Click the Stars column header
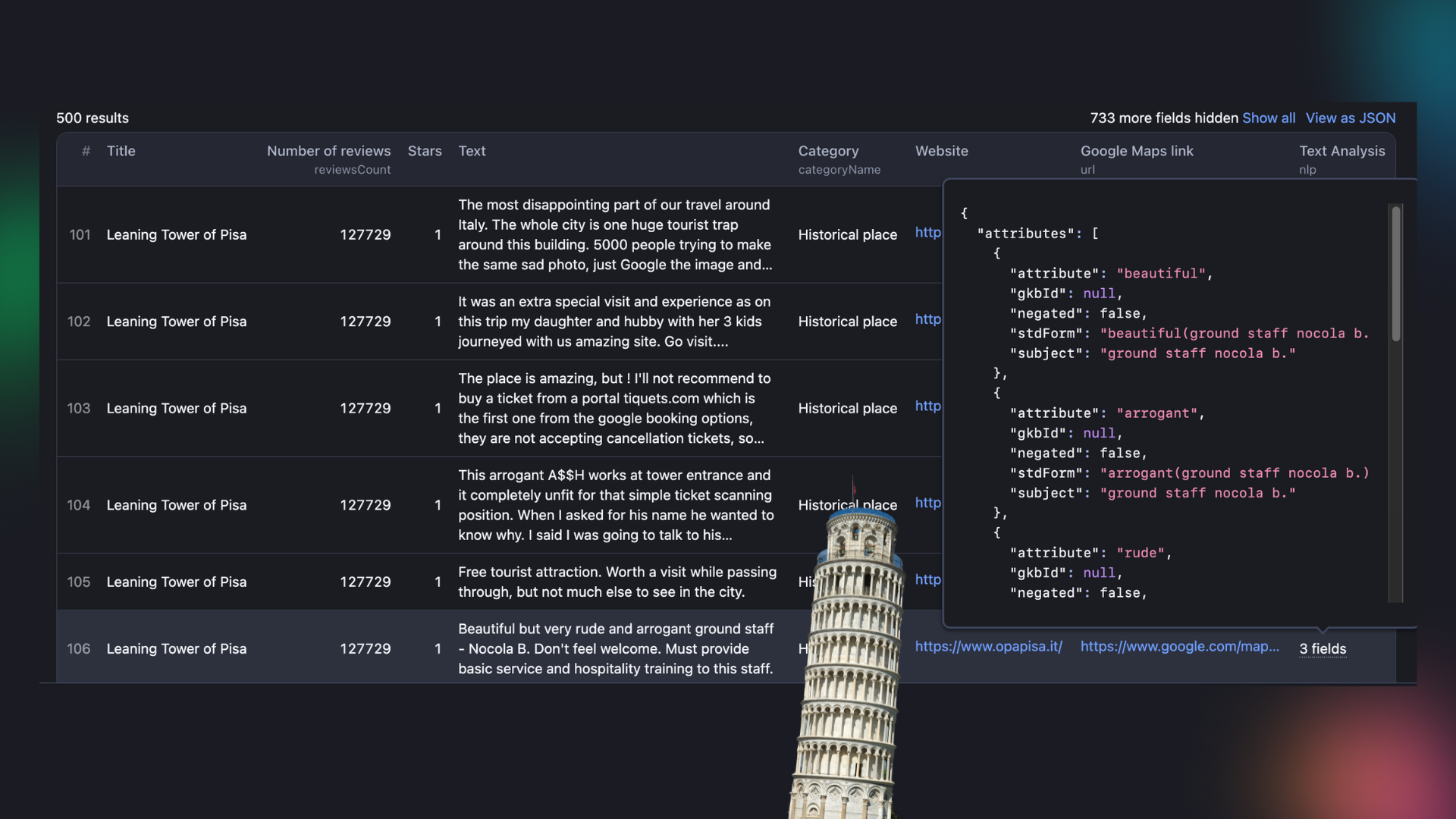Viewport: 1456px width, 819px height. coord(424,151)
